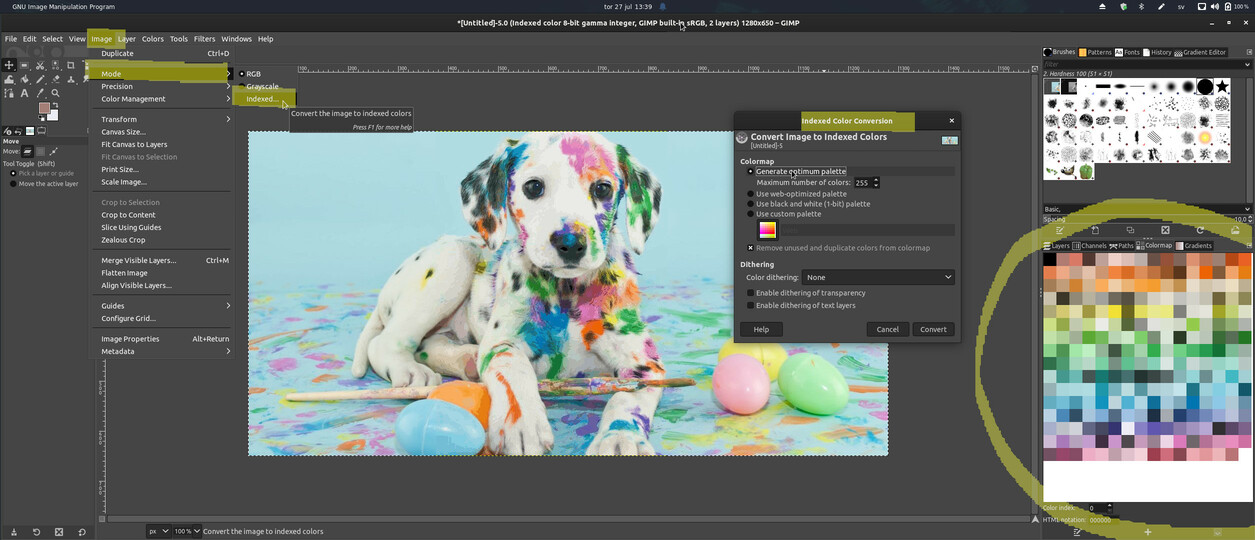The width and height of the screenshot is (1255, 540).
Task: Enable dithering of text layers checkbox
Action: 751,305
